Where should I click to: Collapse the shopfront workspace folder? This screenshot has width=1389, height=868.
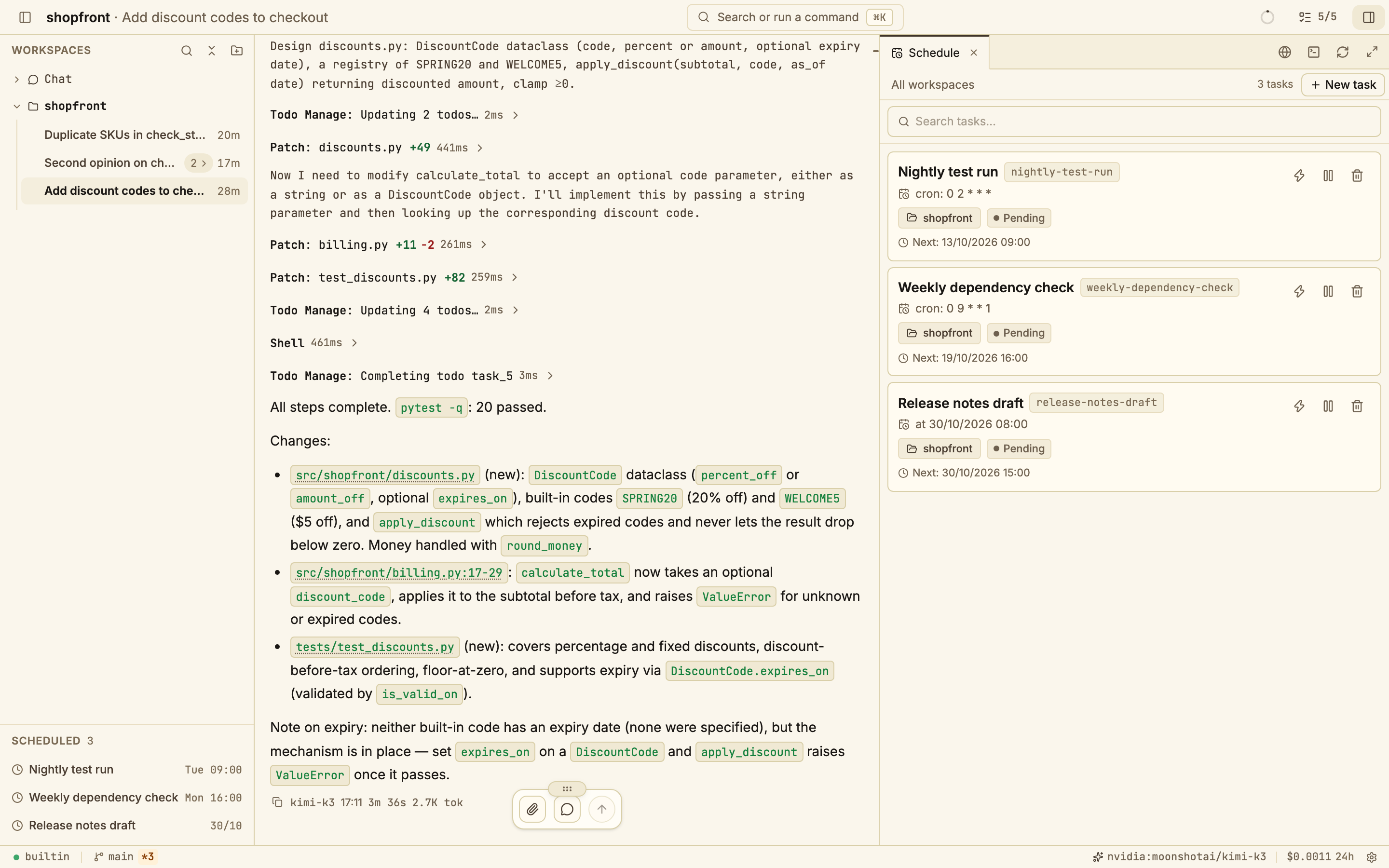click(x=17, y=106)
